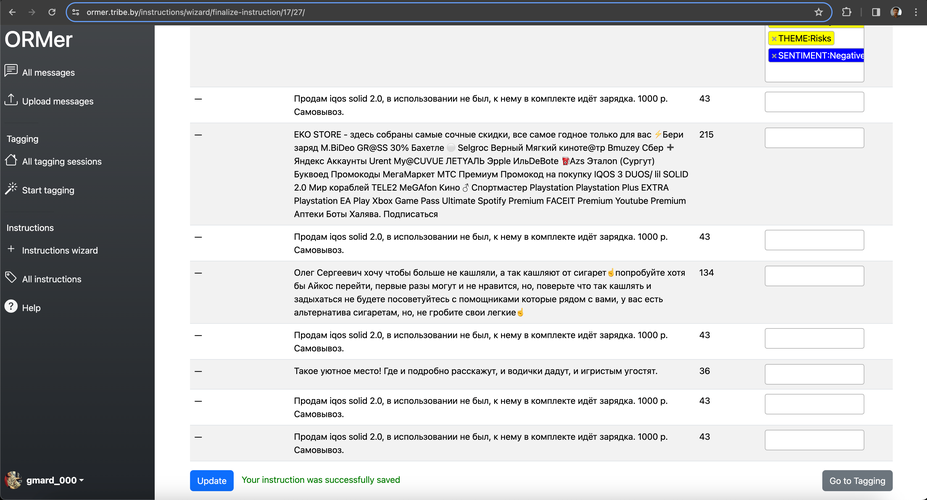Click the Help question mark icon

coord(11,307)
